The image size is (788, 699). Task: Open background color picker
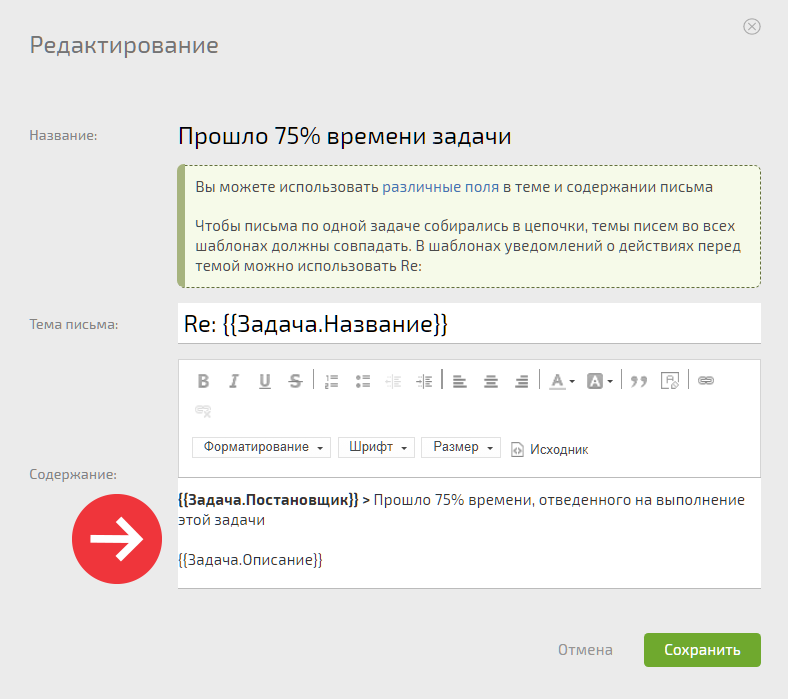600,381
